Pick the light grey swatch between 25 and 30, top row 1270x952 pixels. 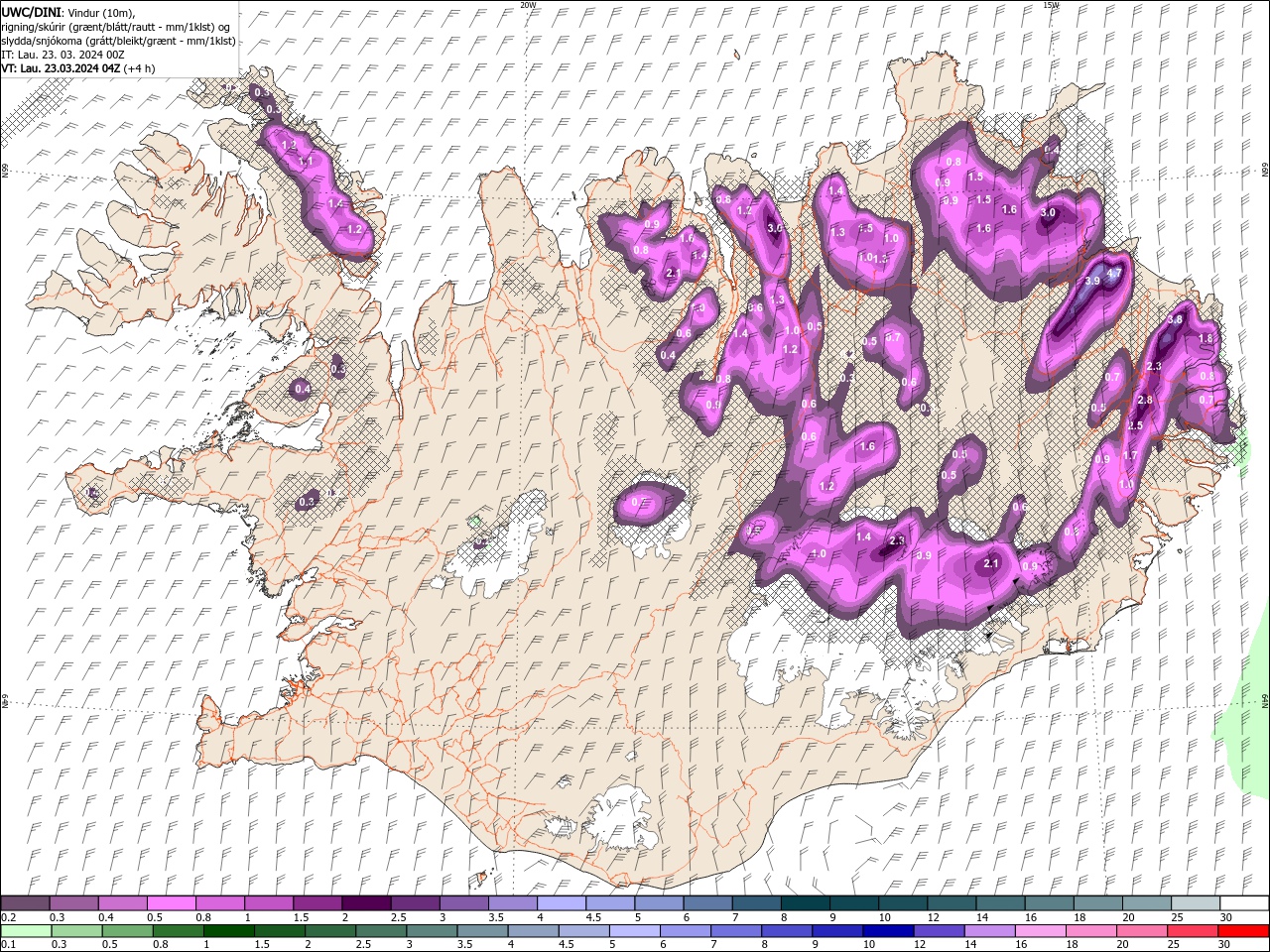point(1195,903)
